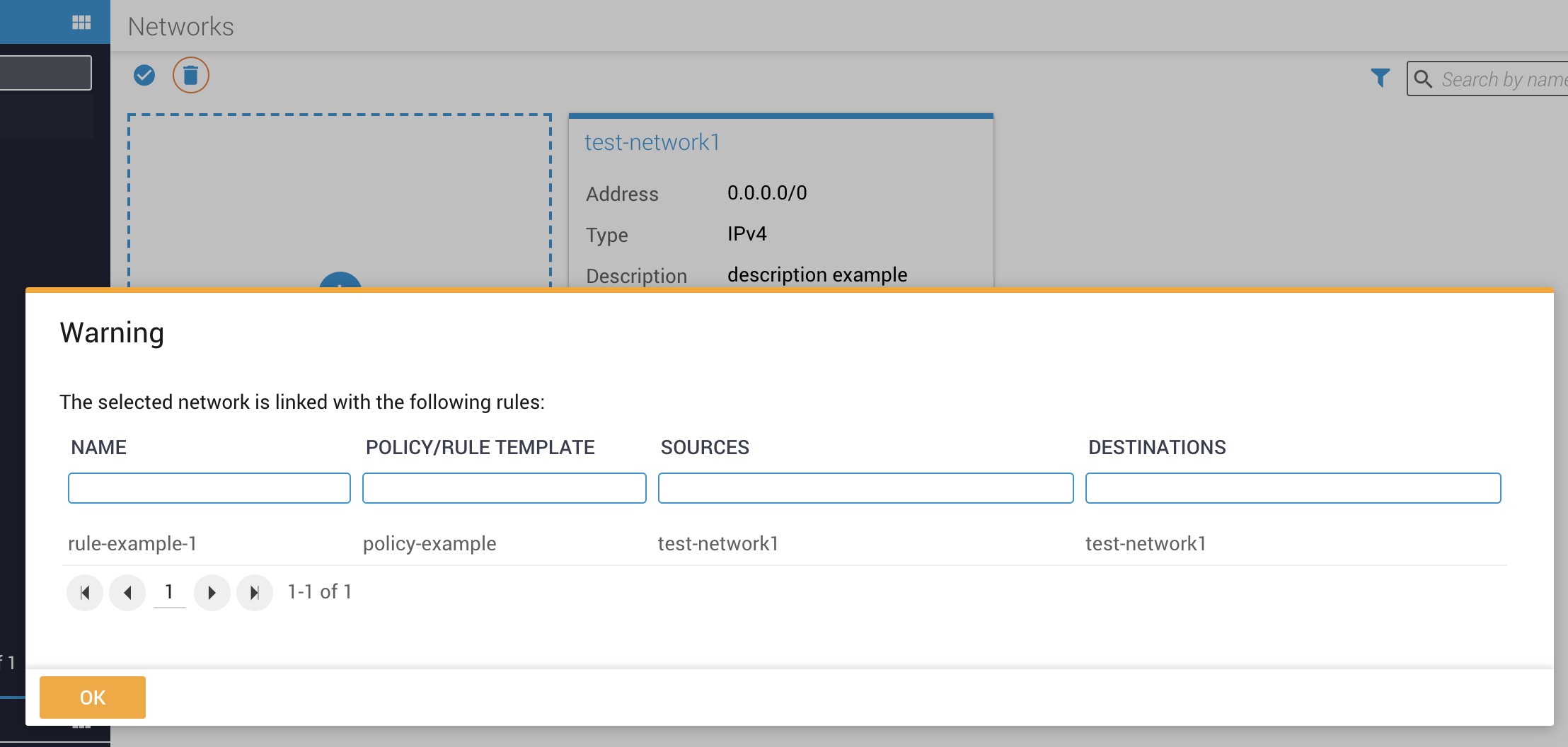Viewport: 1568px width, 747px height.
Task: Click the magnifier icon in the search box
Action: (1423, 79)
